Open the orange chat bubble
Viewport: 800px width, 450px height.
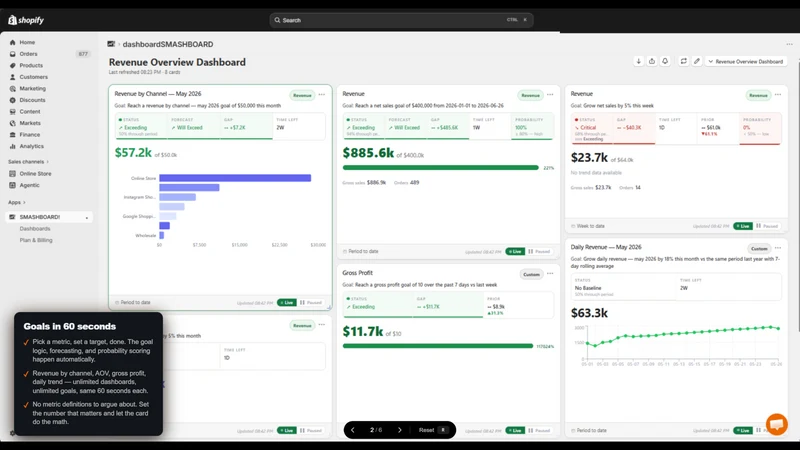pos(777,424)
